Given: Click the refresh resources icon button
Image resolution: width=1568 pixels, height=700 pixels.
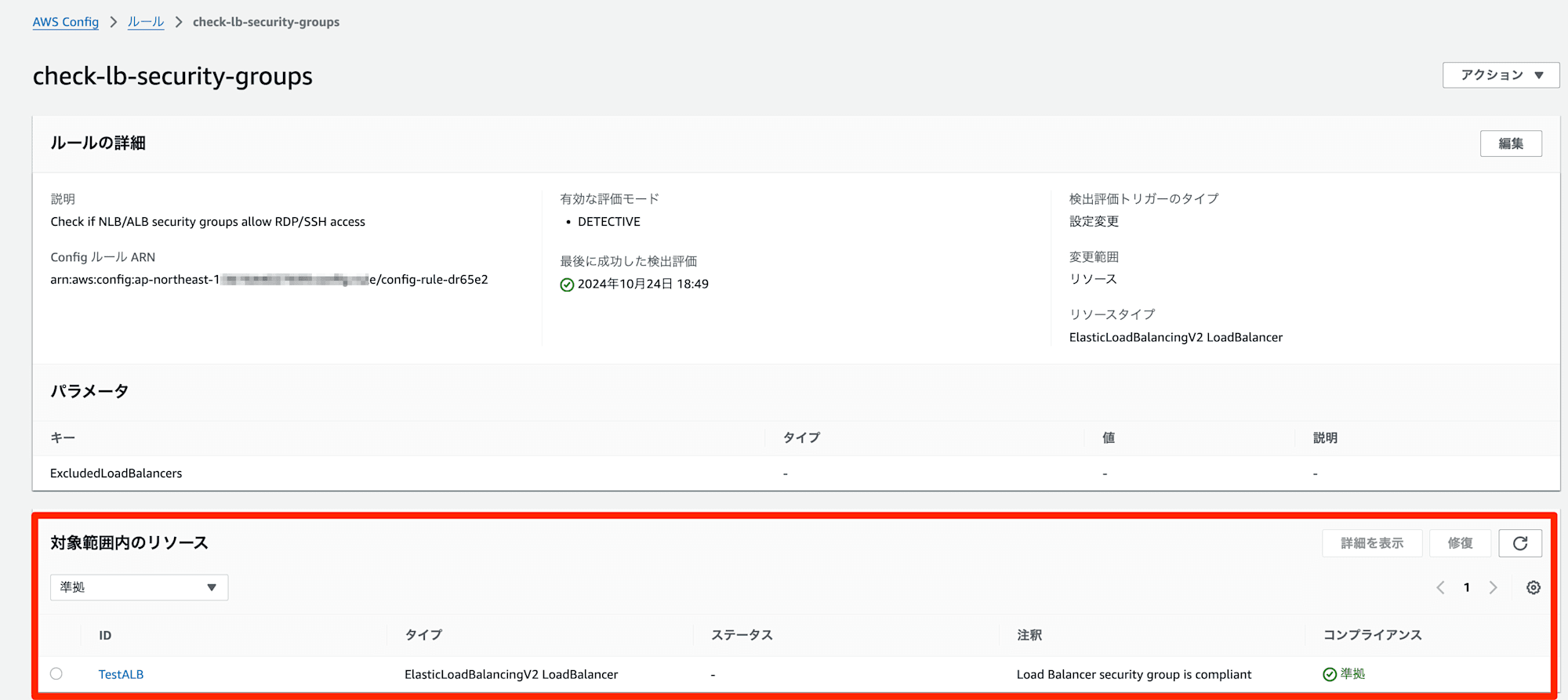Looking at the screenshot, I should click(1519, 543).
